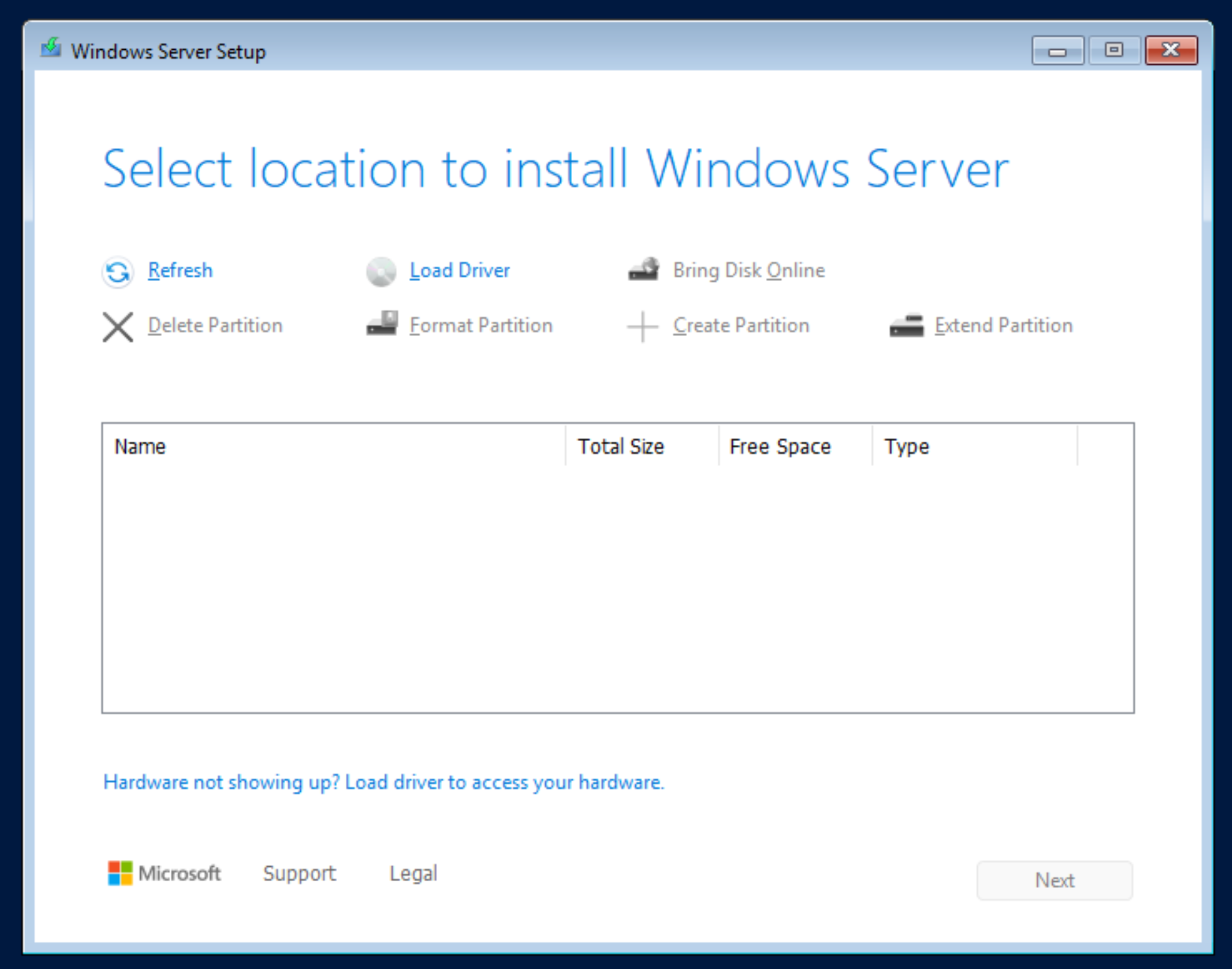
Task: Choose the Create Partition label
Action: coord(741,325)
